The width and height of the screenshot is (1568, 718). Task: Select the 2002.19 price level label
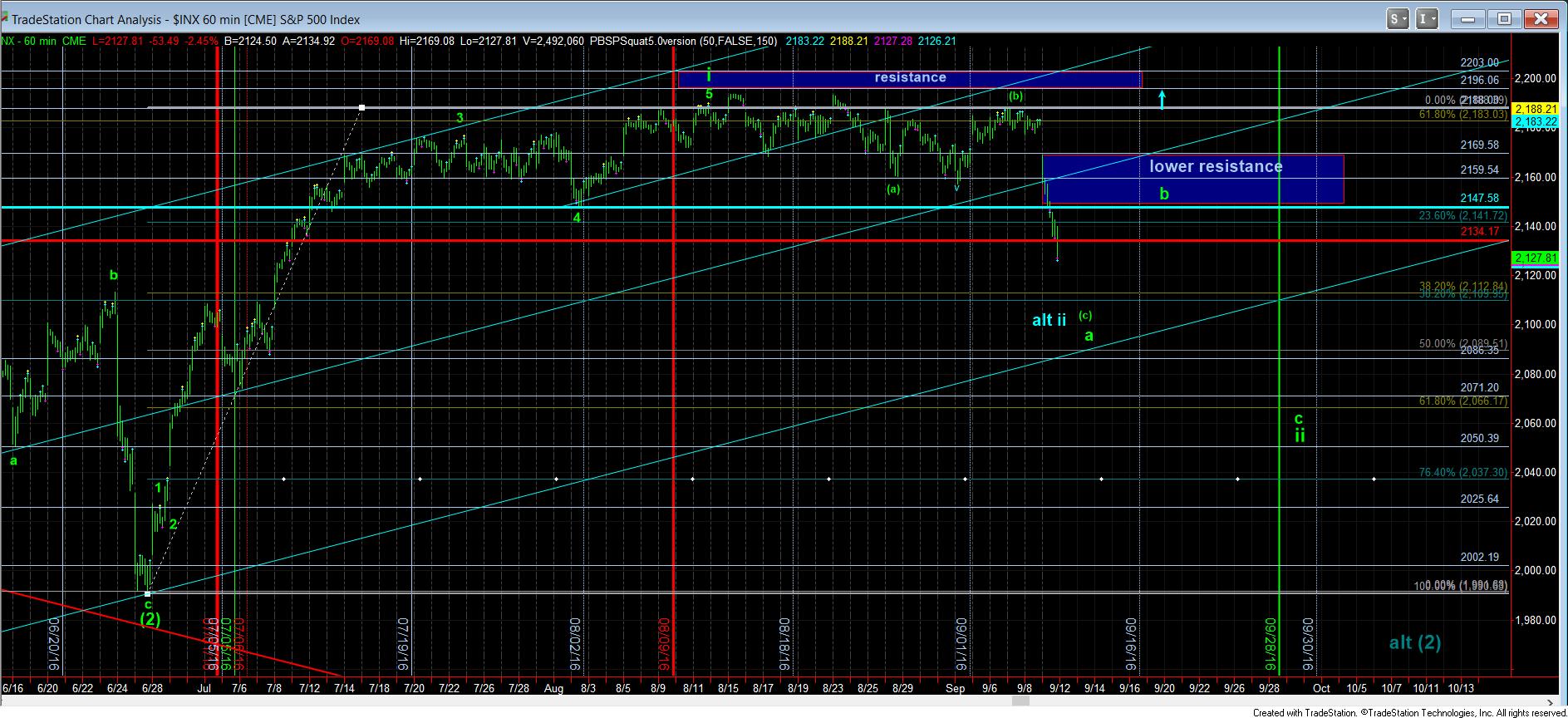1480,558
